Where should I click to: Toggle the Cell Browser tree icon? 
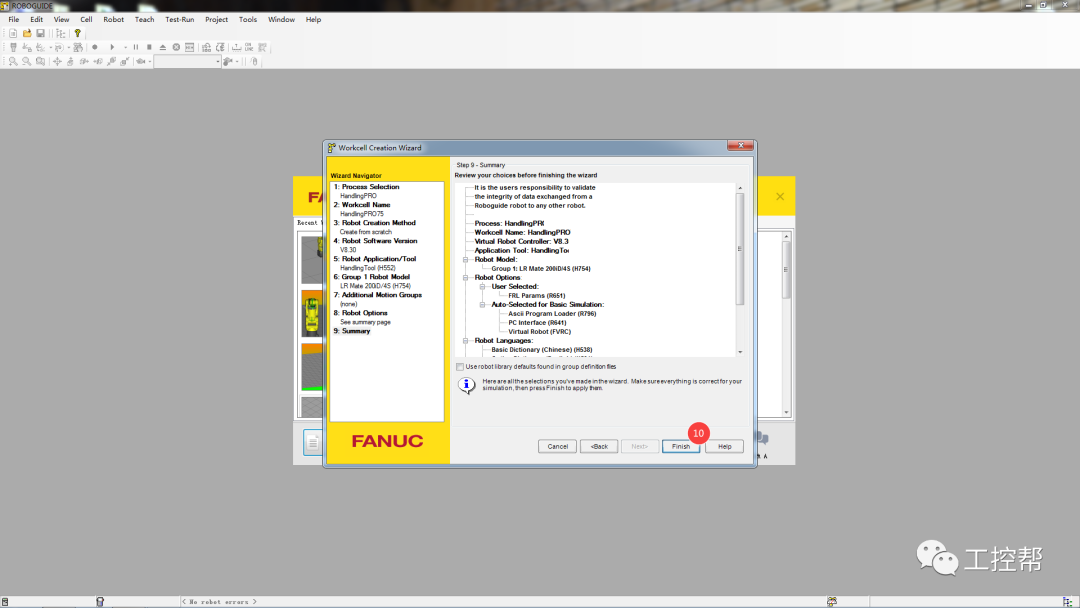tap(61, 33)
